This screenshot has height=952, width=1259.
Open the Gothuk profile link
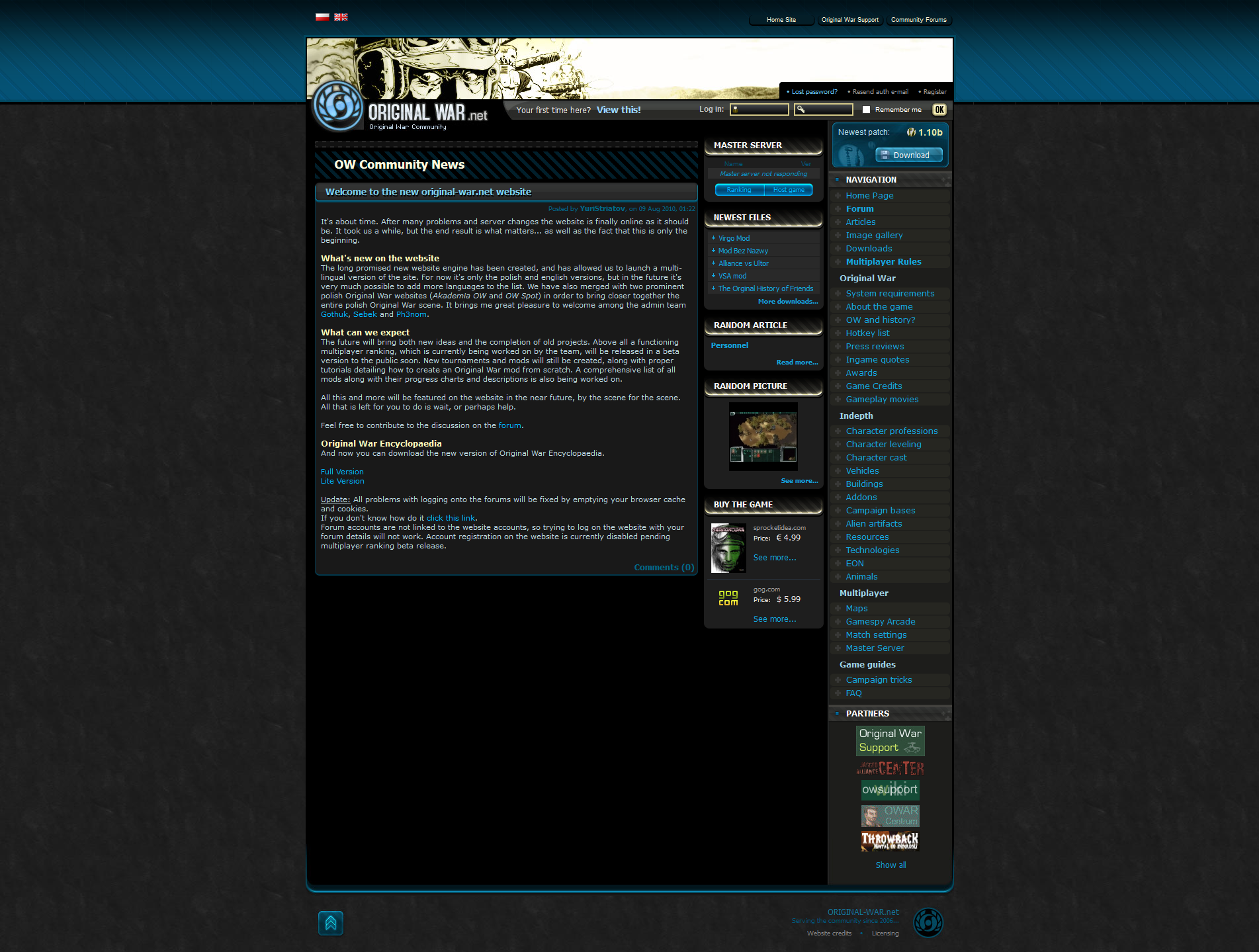point(334,314)
